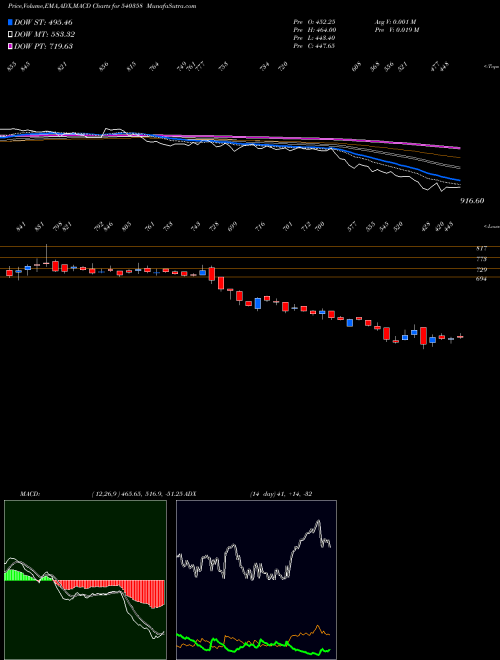Click the 699 label in lows row
This screenshot has width=500, height=660.
pos(232,226)
